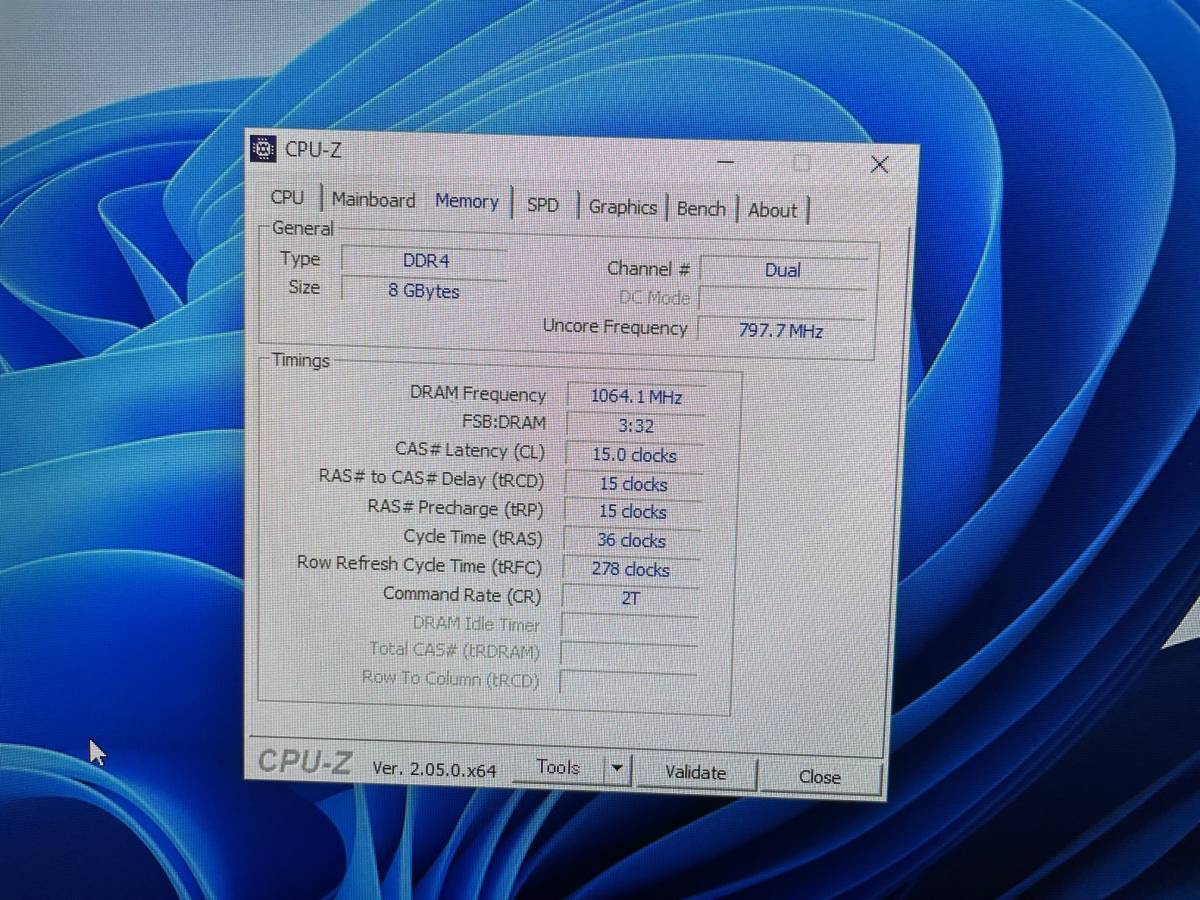Click the Command Rate (CR) label

coord(462,594)
